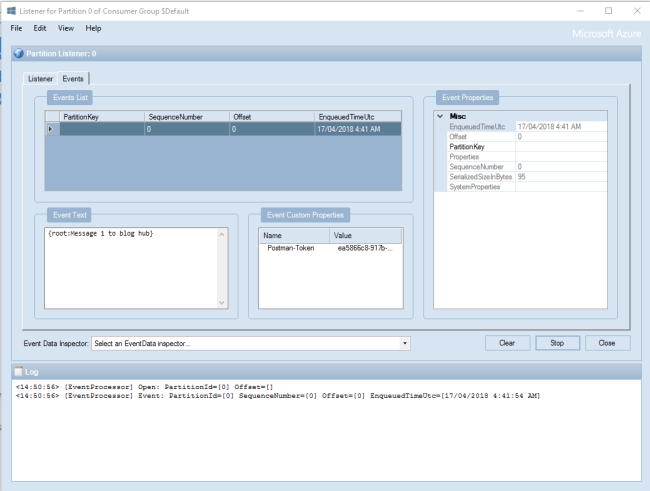Select the Postman-Token custom property row
The image size is (650, 491).
pyautogui.click(x=330, y=248)
